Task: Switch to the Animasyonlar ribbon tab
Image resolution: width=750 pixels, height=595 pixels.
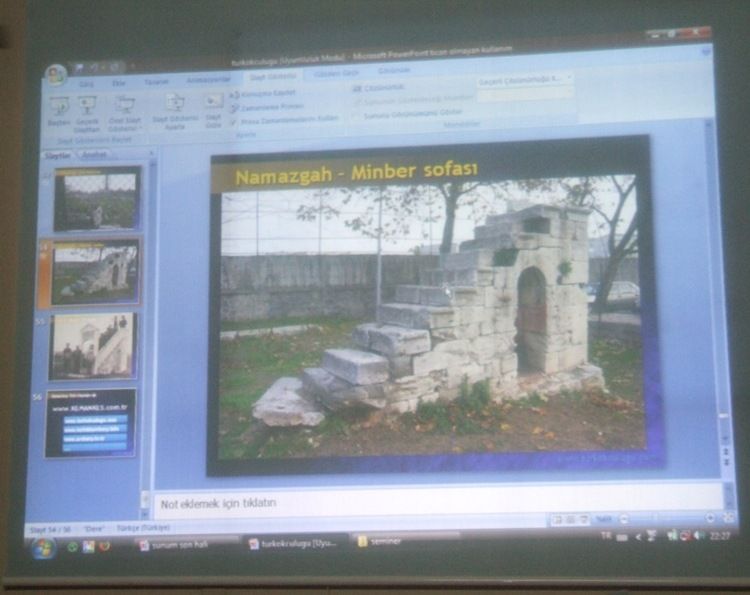Action: point(208,80)
